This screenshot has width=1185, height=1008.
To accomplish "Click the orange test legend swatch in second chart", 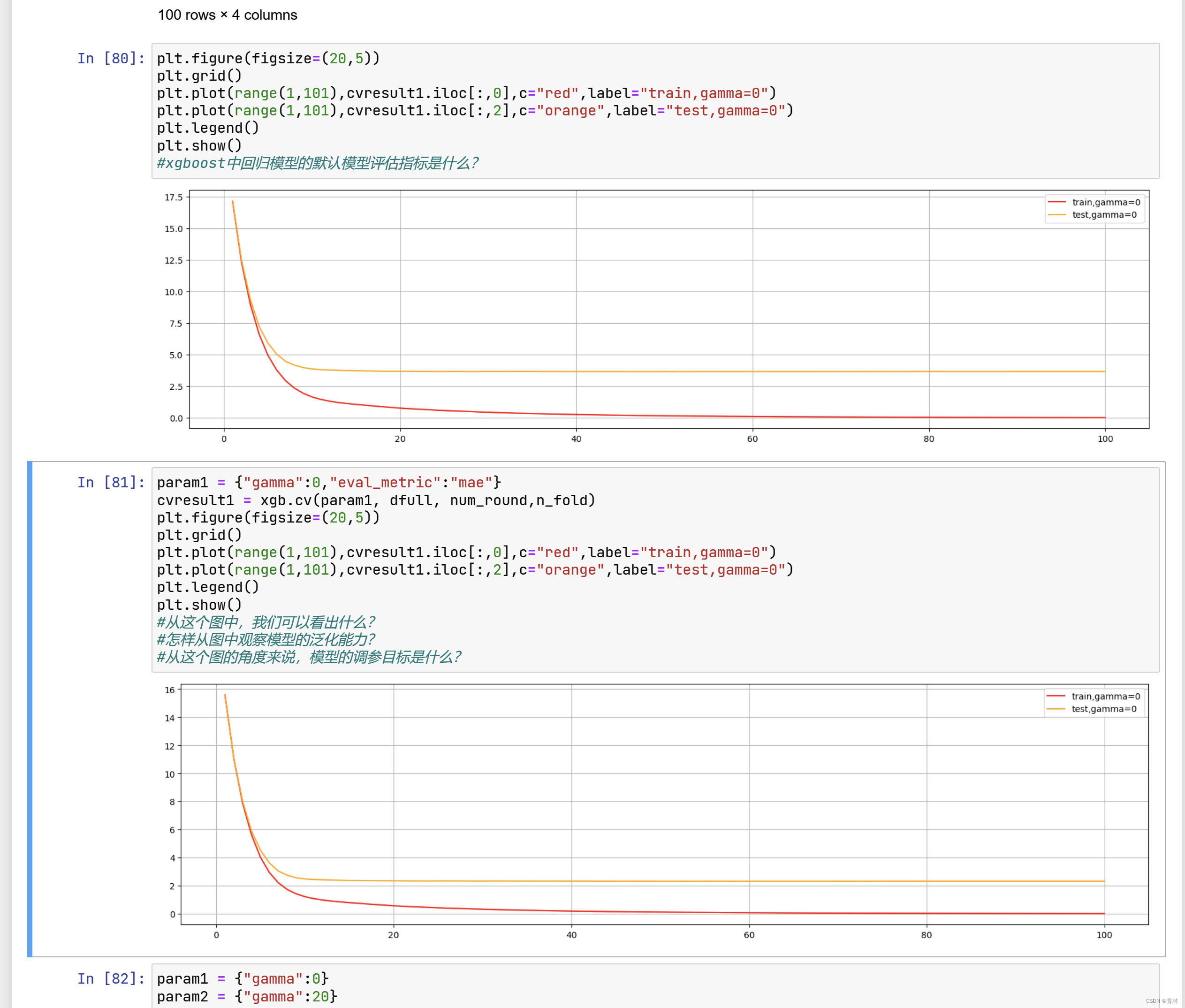I will point(1056,709).
